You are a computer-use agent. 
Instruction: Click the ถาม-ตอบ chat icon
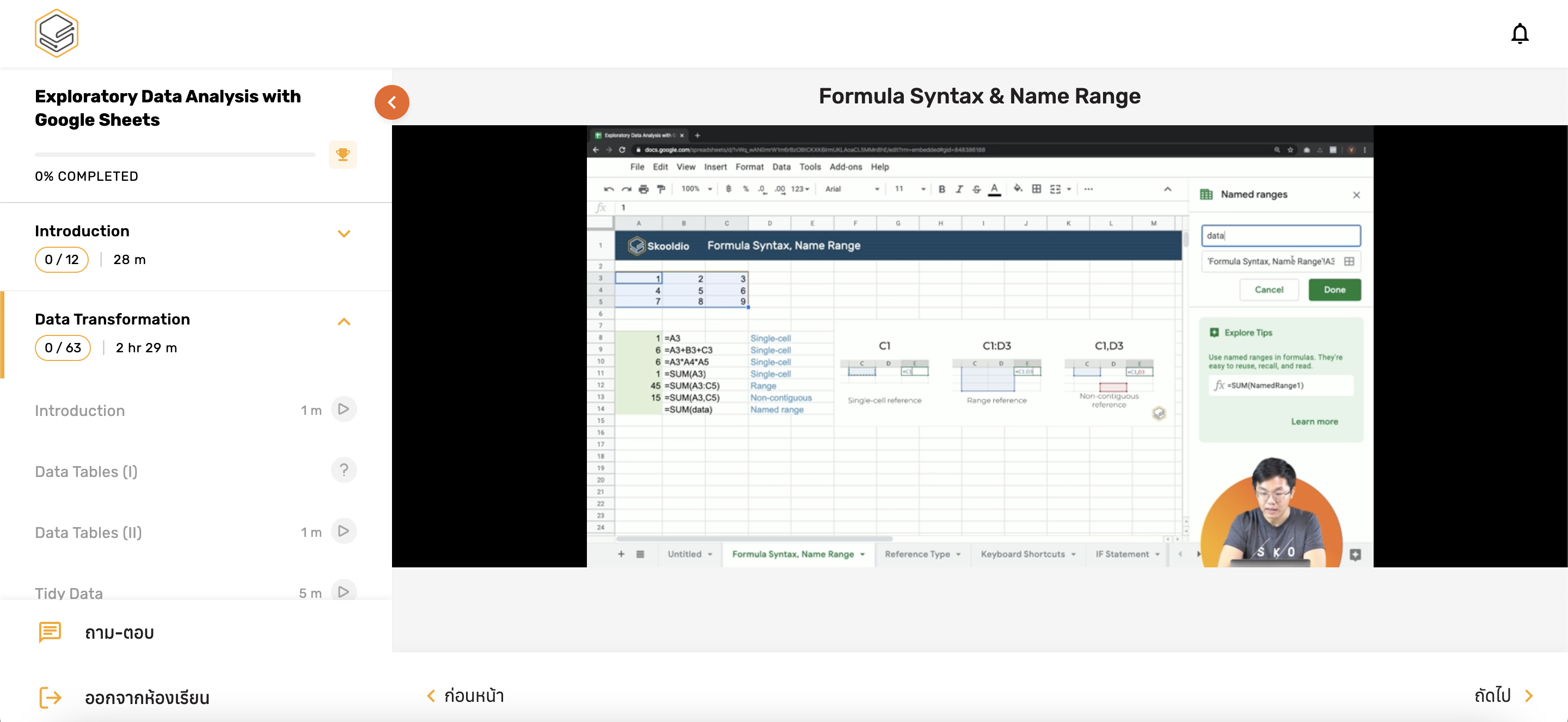coord(50,632)
